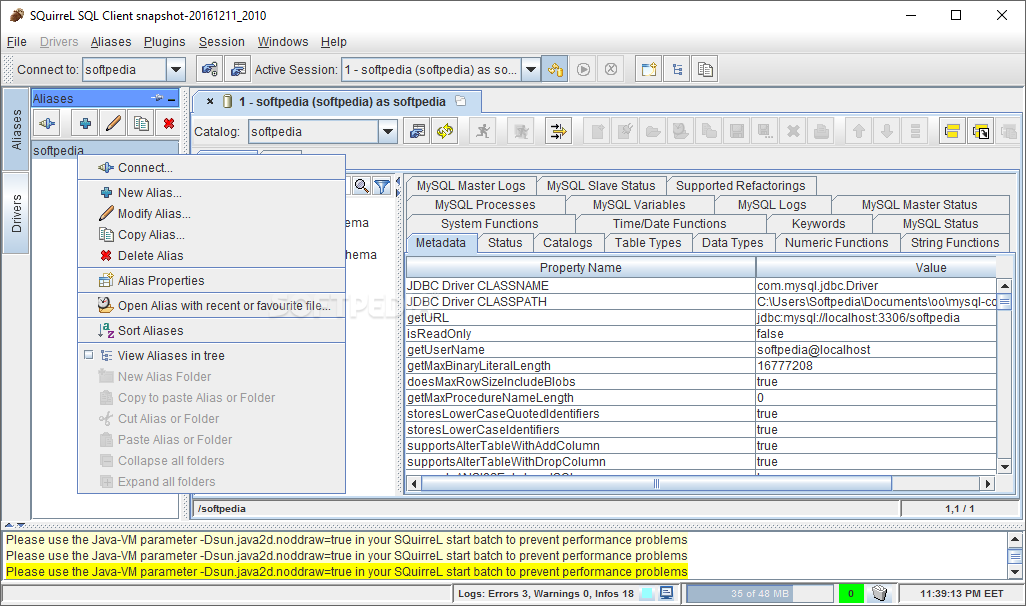This screenshot has height=606, width=1026.
Task: Pin the Aliases panel with pin icon
Action: coord(157,98)
